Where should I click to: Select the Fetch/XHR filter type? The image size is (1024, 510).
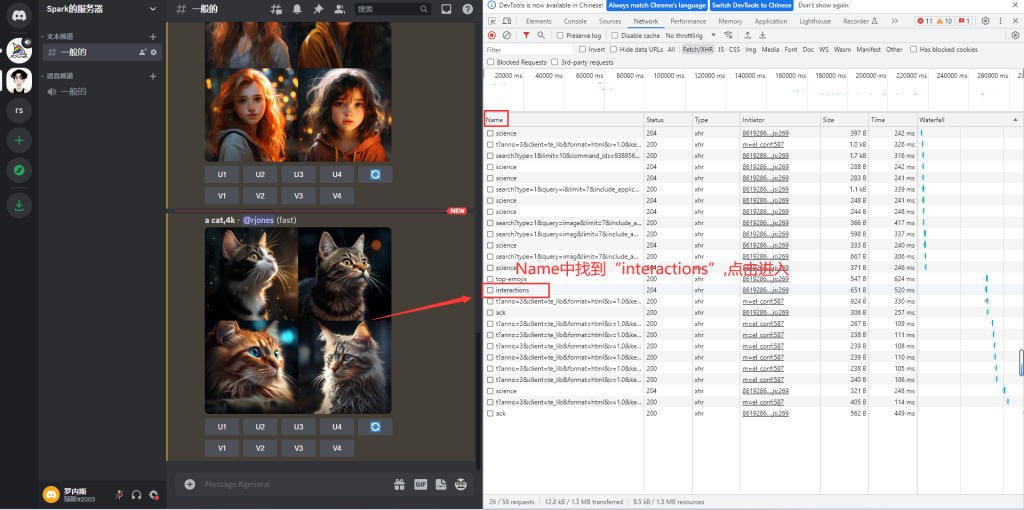[697, 49]
